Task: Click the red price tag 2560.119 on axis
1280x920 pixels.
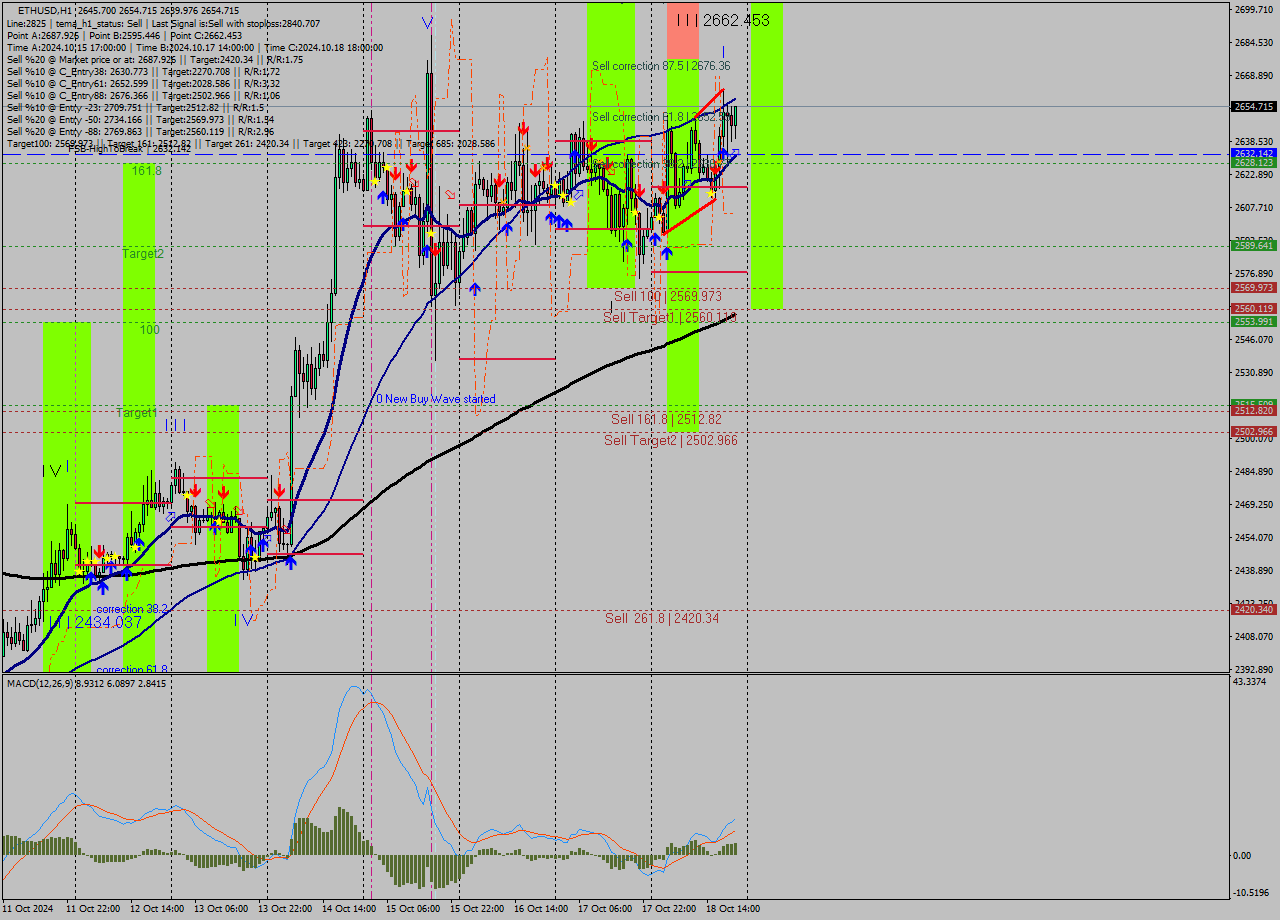Action: (x=1253, y=309)
